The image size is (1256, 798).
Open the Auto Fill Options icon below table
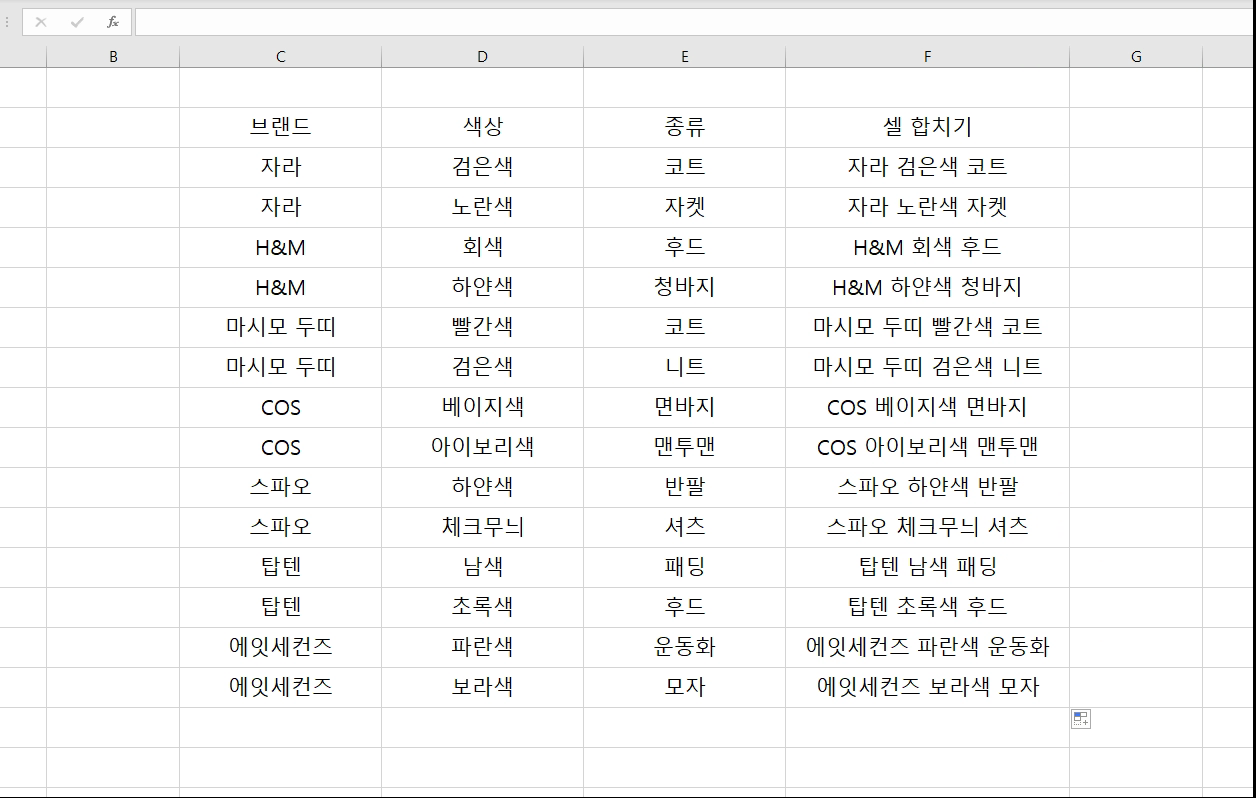click(x=1080, y=719)
